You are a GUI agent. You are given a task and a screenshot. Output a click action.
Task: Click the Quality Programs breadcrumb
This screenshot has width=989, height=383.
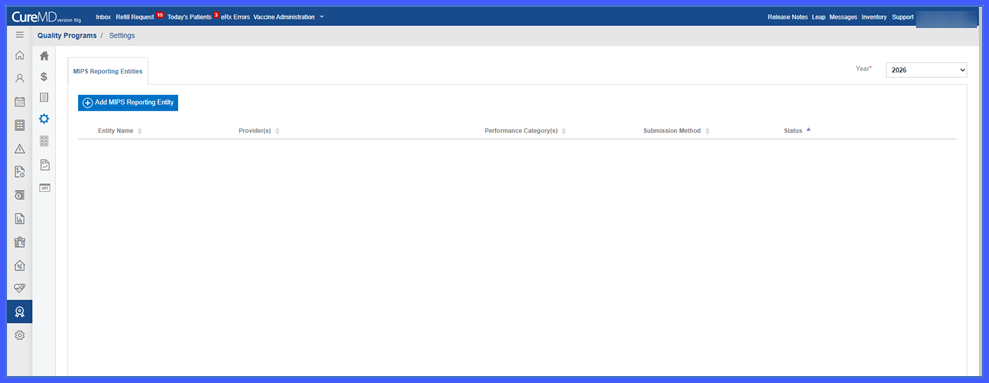pos(67,35)
